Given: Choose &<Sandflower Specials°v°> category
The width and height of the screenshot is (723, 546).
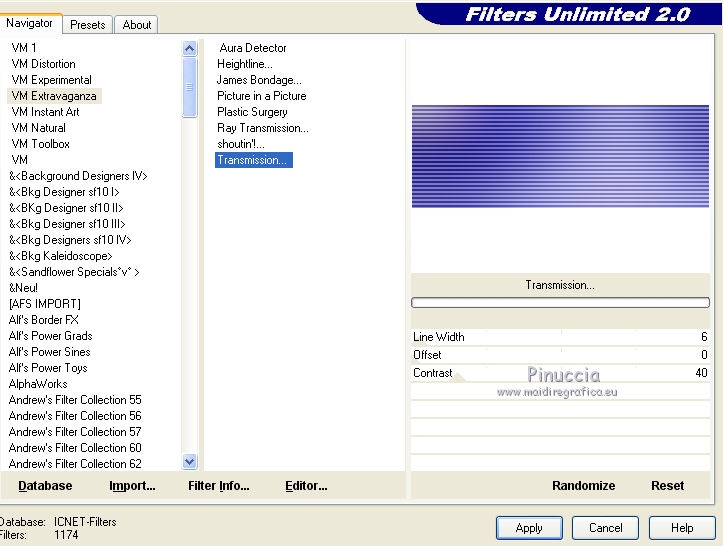Looking at the screenshot, I should point(74,272).
